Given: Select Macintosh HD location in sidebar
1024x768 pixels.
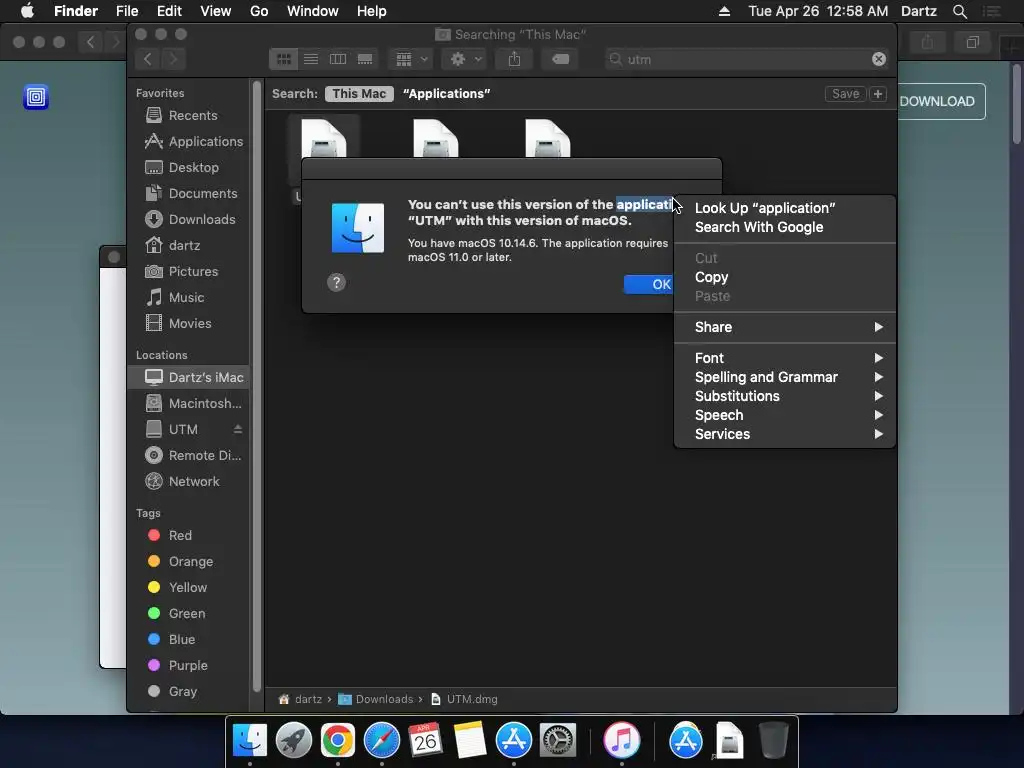Looking at the screenshot, I should click(189, 404).
